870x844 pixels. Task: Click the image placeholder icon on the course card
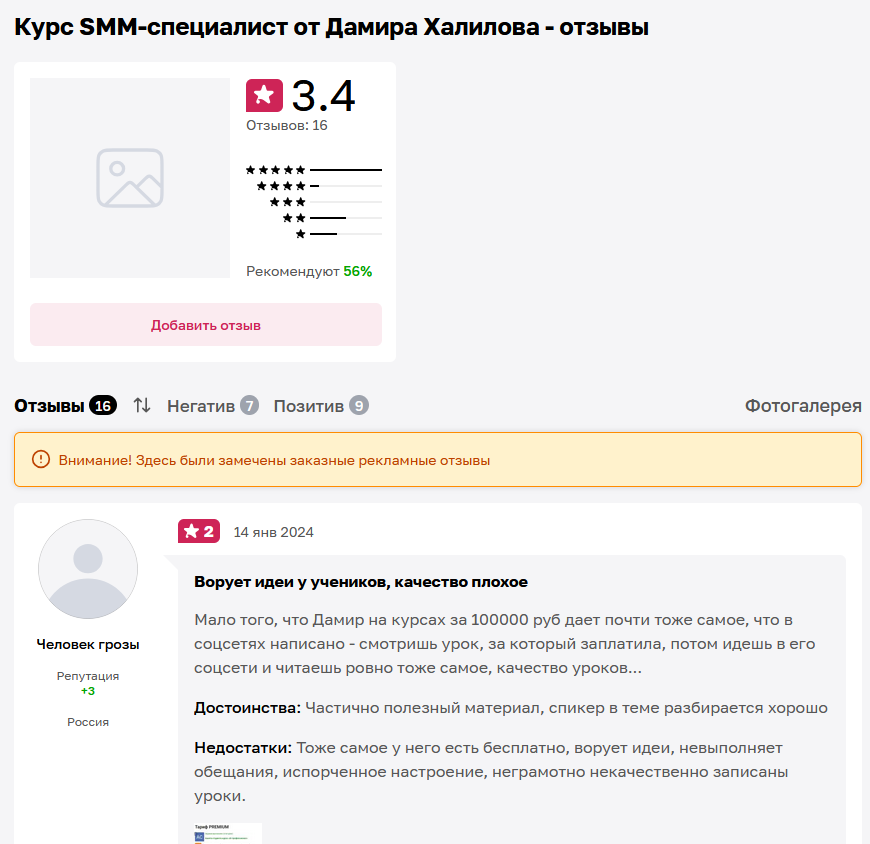click(130, 178)
